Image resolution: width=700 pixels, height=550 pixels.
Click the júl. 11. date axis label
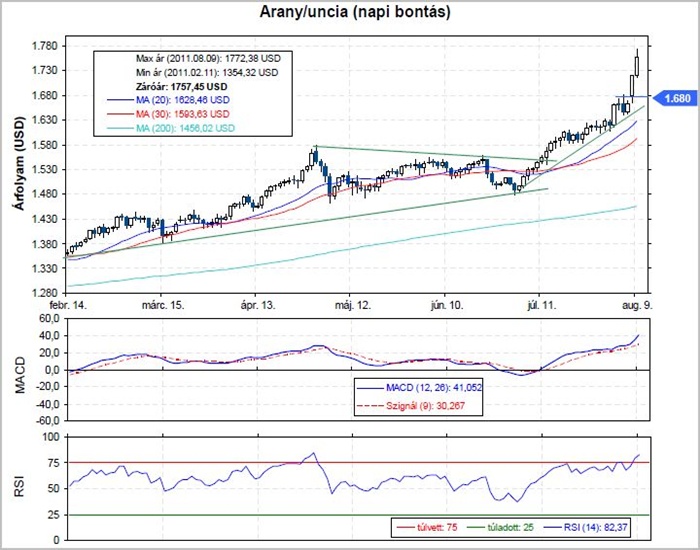point(541,302)
